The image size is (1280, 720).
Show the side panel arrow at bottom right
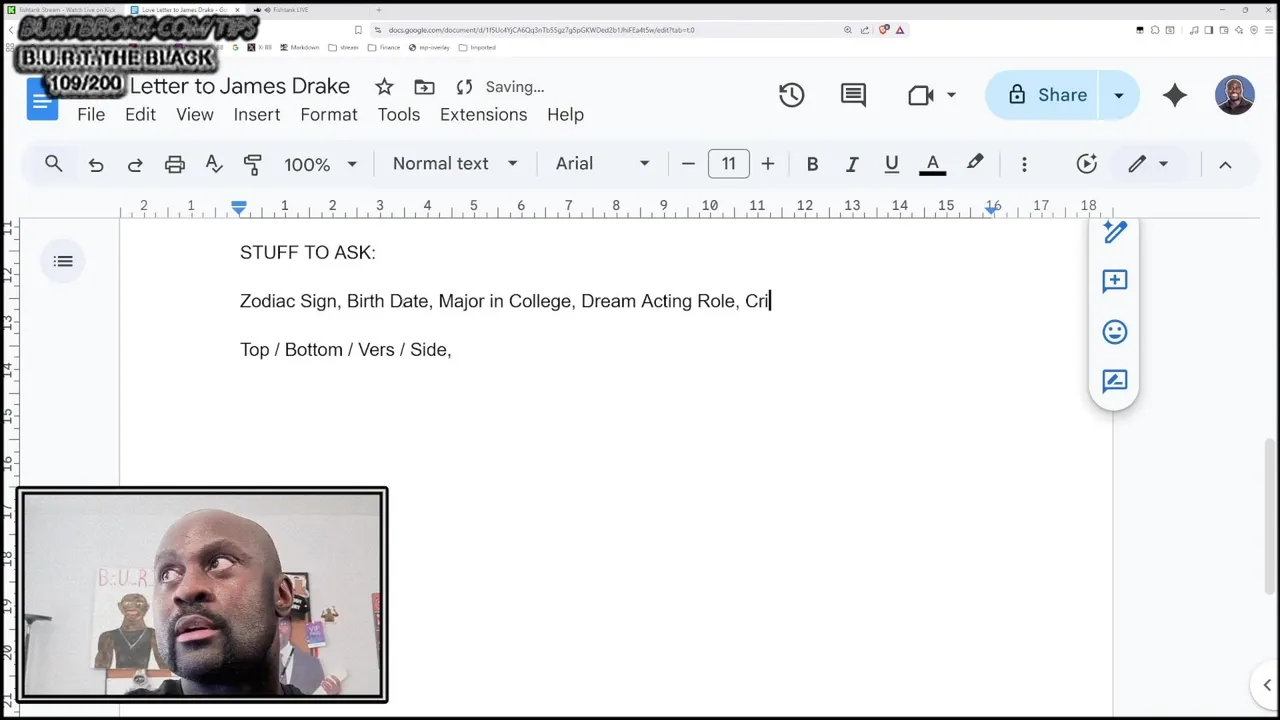[x=1267, y=686]
